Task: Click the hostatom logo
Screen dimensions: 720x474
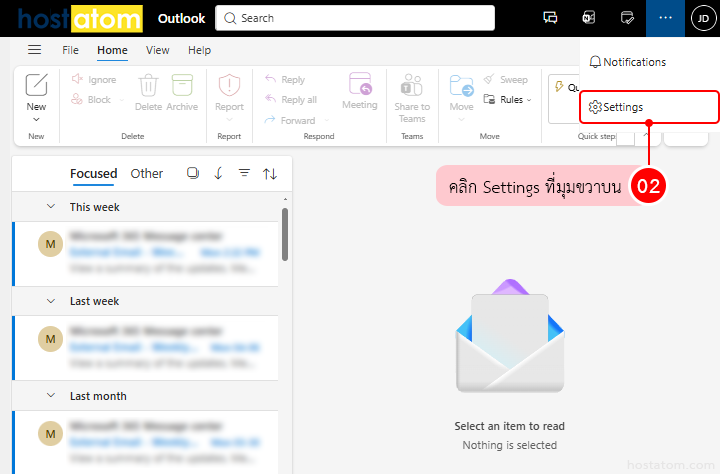Action: [80, 19]
